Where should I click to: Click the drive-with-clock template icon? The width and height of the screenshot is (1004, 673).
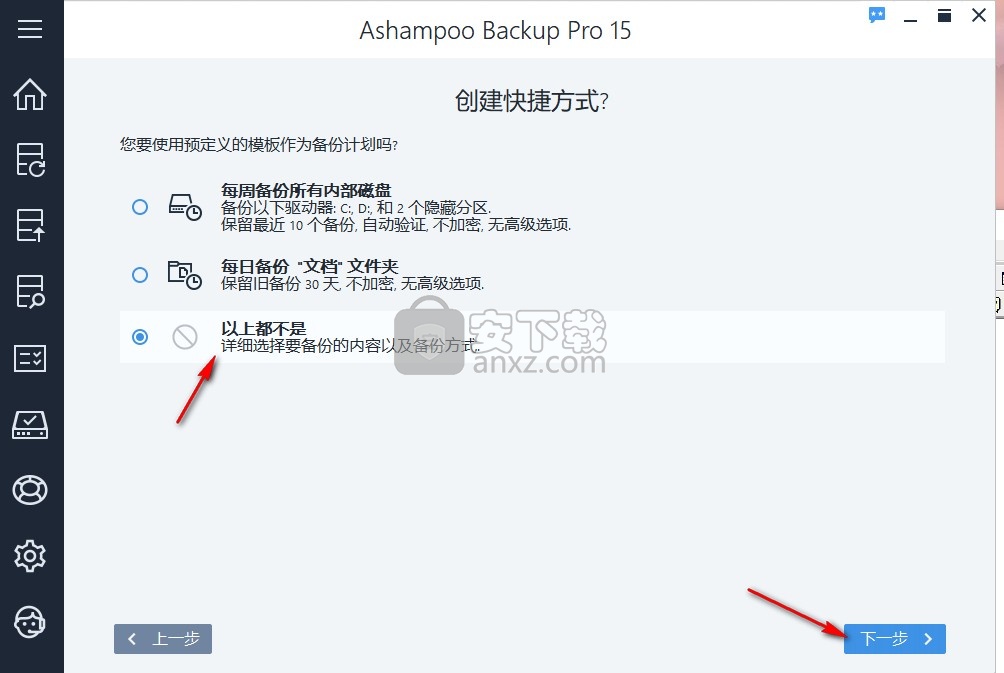point(185,207)
